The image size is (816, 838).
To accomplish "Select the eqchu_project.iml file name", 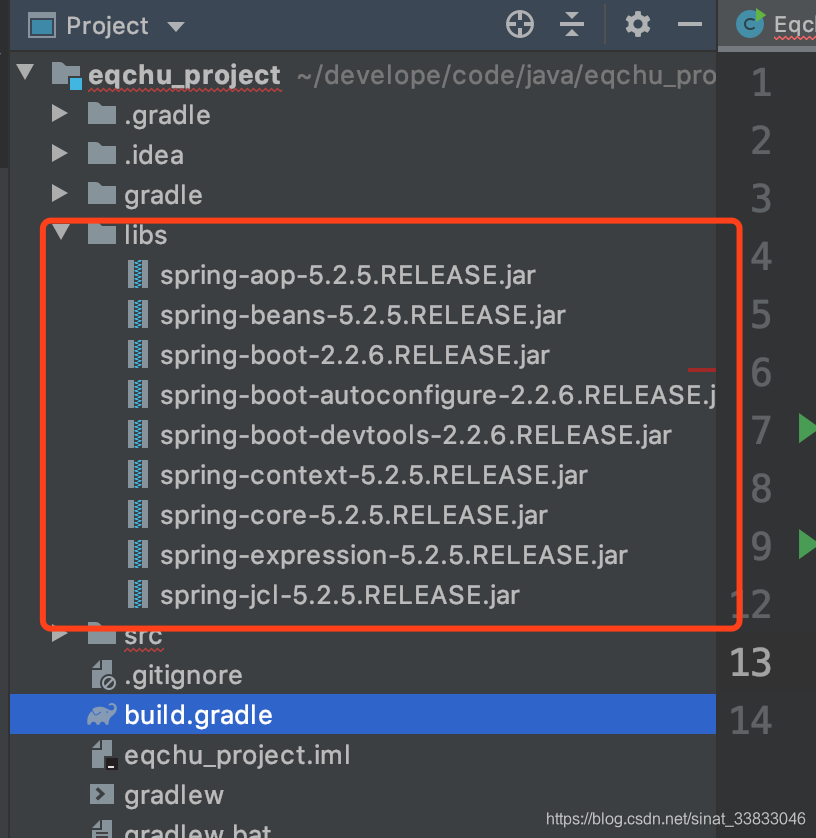I will (x=237, y=756).
